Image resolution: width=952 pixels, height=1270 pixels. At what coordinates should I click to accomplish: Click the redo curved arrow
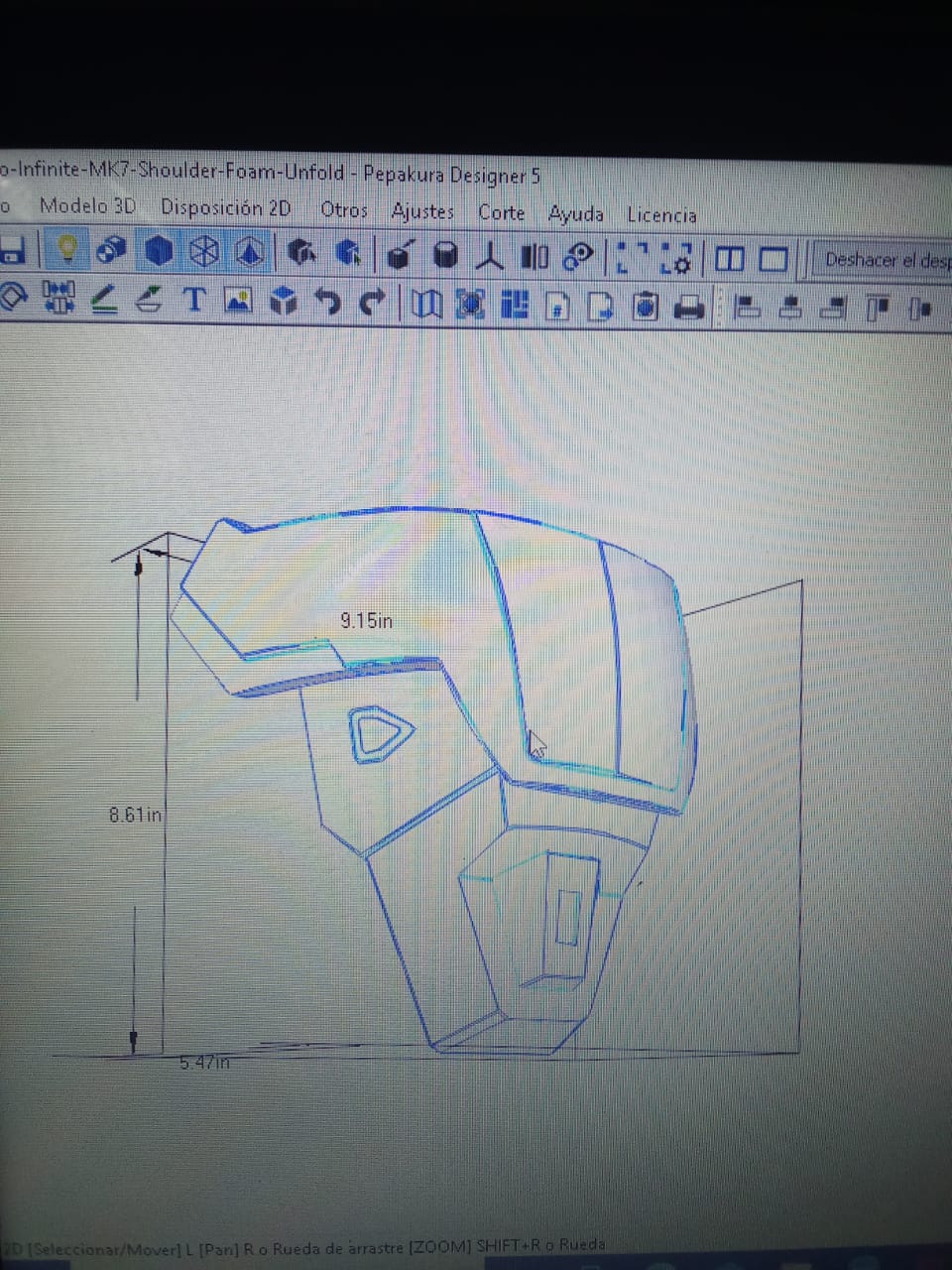coord(372,304)
